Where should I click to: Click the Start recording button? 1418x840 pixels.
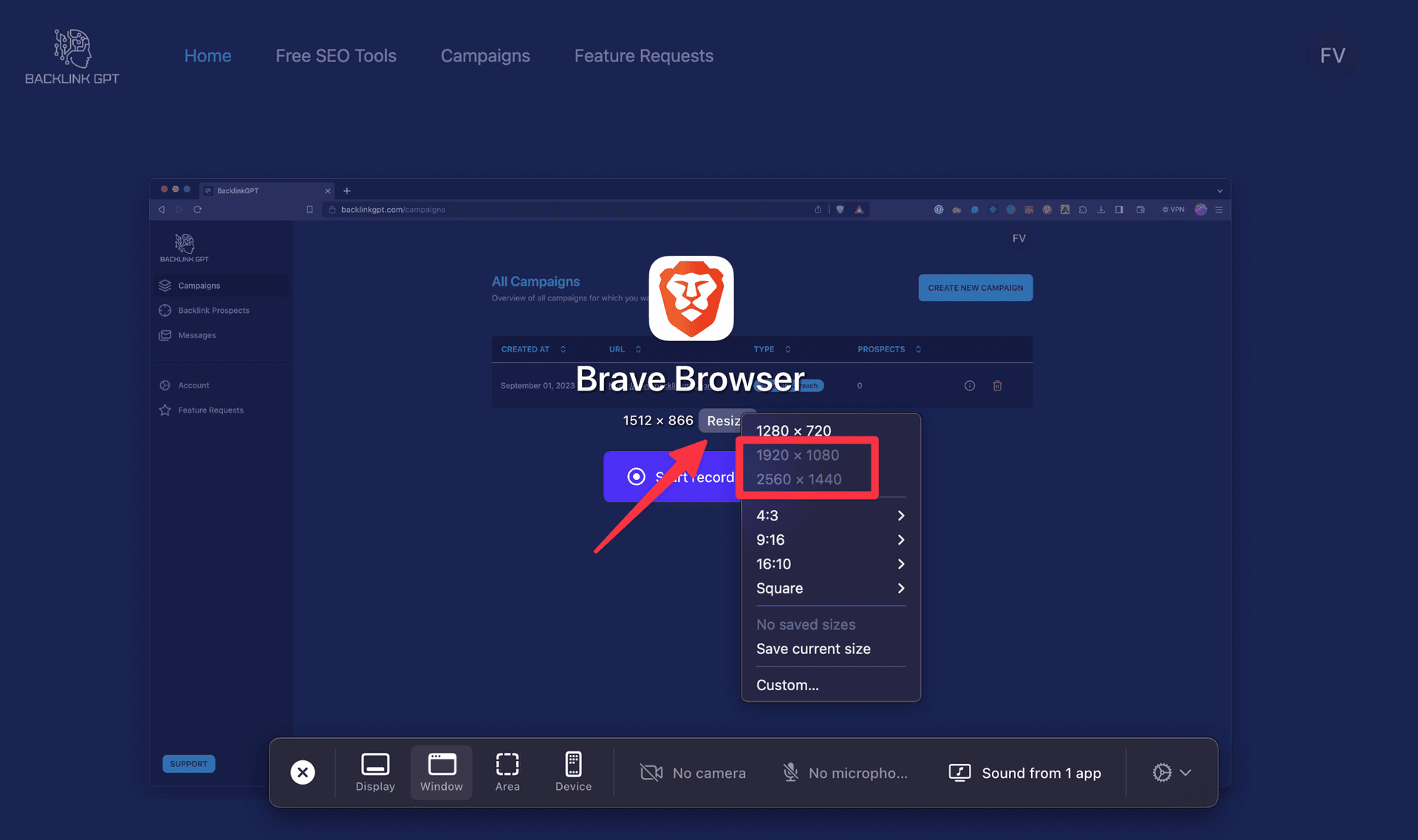[x=672, y=477]
